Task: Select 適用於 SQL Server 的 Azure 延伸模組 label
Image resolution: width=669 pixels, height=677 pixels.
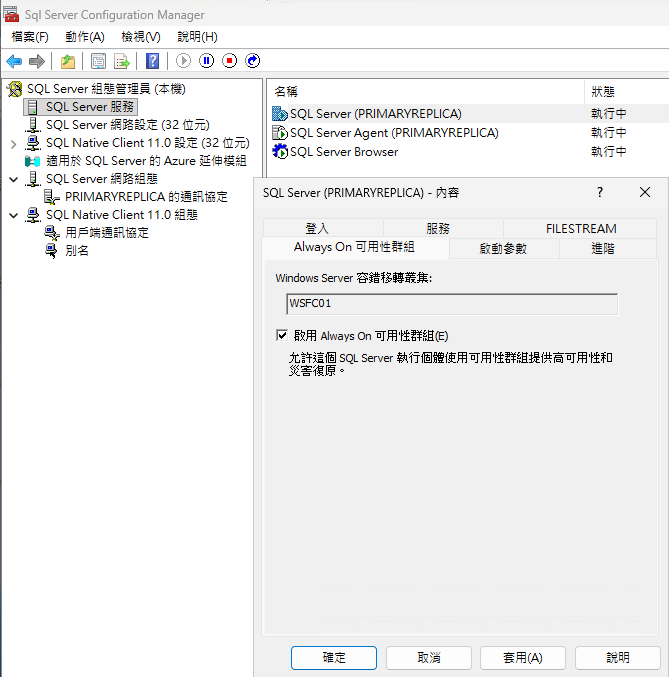Action: click(146, 161)
